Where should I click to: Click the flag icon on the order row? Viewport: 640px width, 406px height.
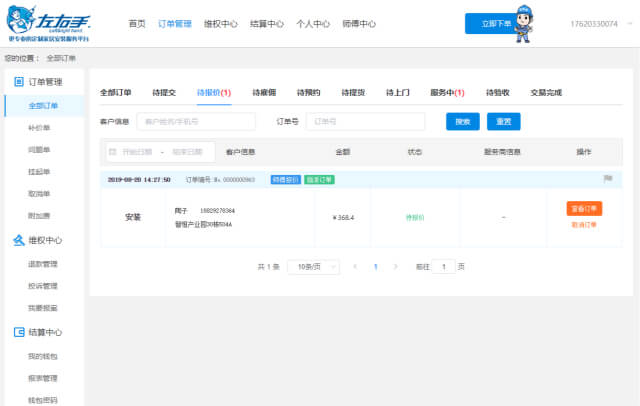[x=607, y=179]
